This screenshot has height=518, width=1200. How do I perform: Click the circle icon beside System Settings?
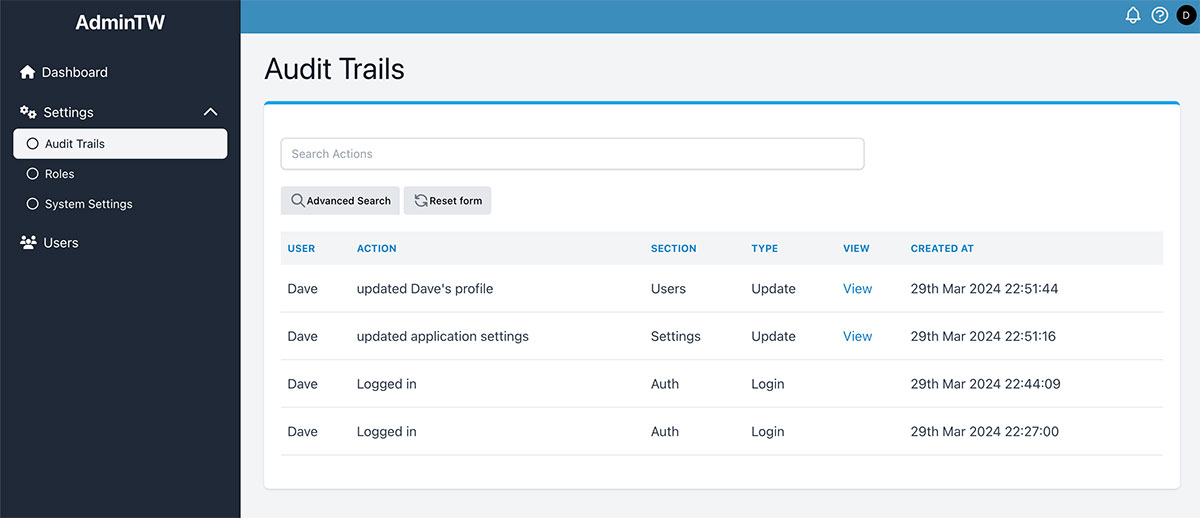pos(33,204)
